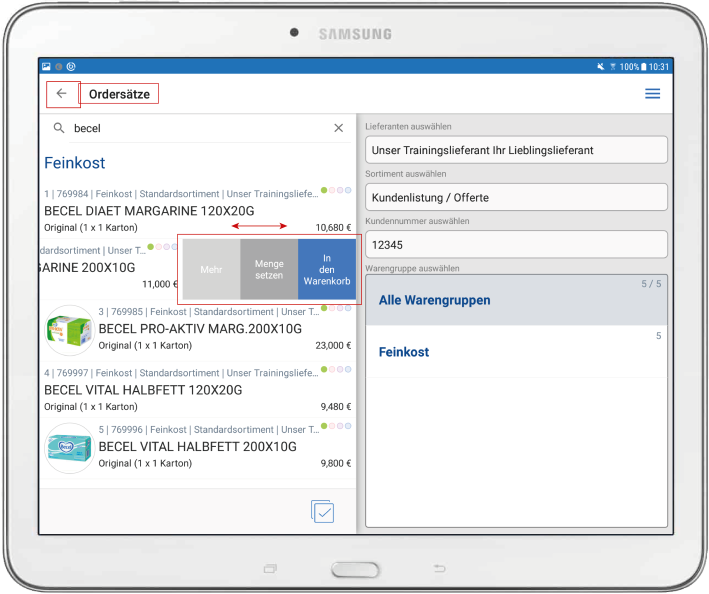709x594 pixels.
Task: Tap the 9,480 € price
Action: tap(336, 406)
